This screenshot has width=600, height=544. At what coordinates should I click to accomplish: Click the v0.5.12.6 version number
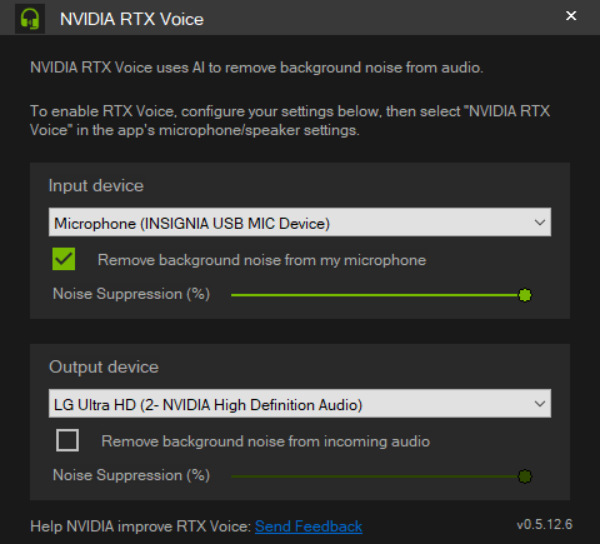[547, 524]
